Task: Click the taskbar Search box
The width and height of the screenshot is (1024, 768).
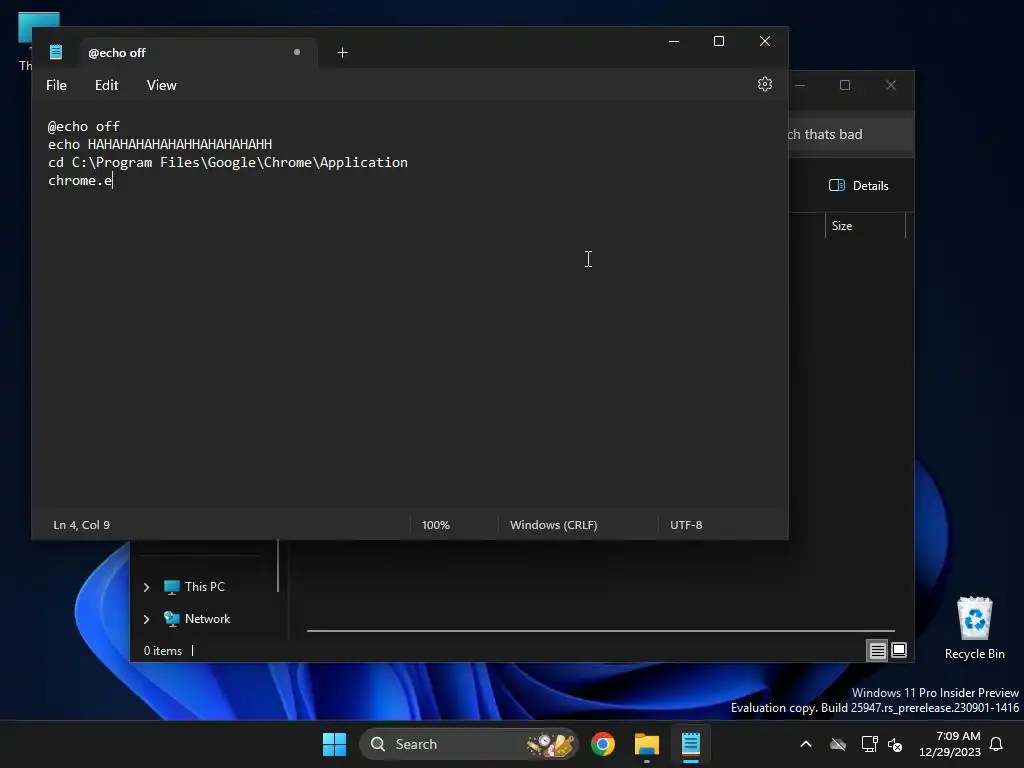Action: click(x=469, y=744)
